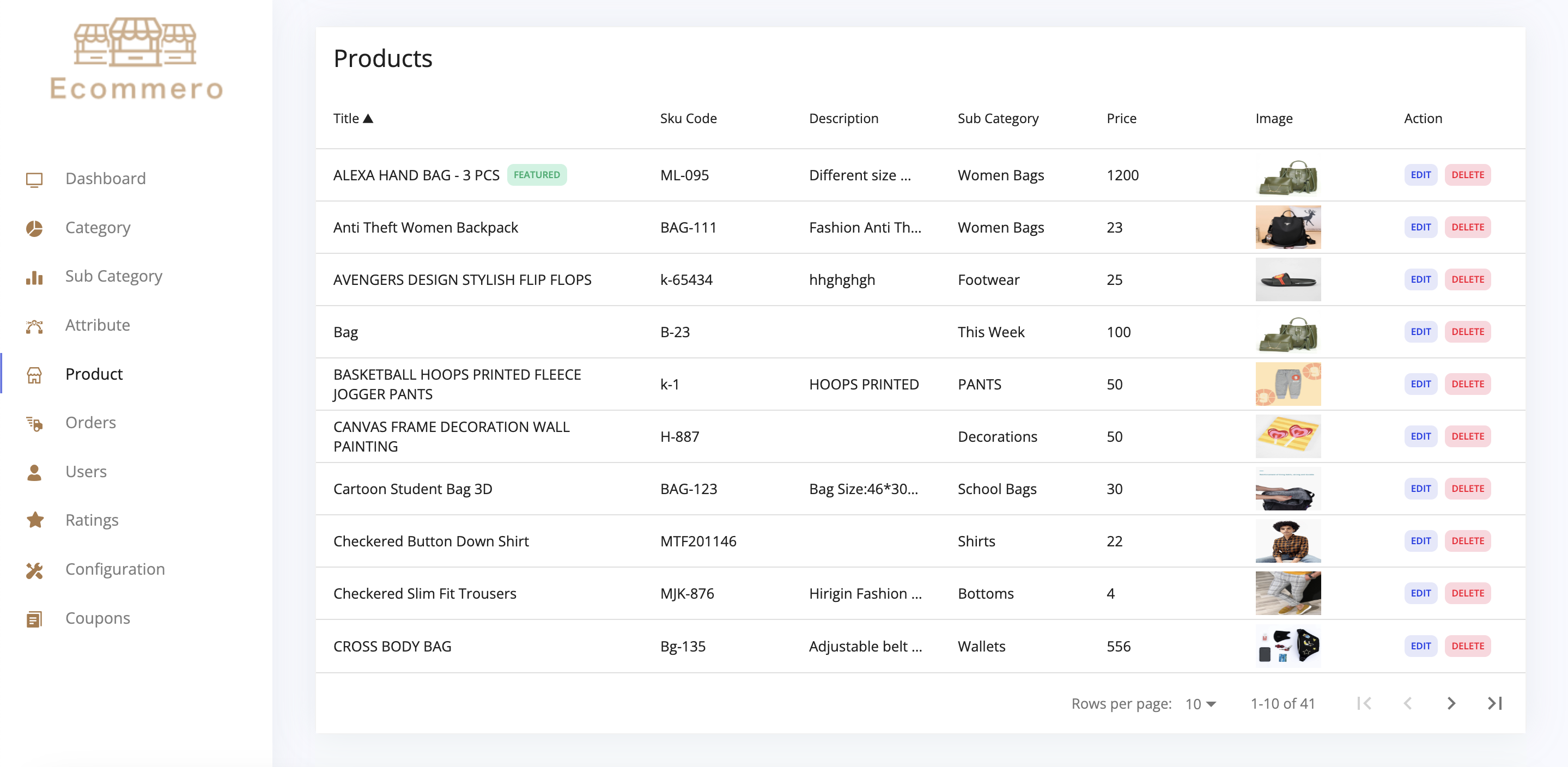Click the Orders delivery truck icon
This screenshot has height=767, width=1568.
(x=34, y=423)
